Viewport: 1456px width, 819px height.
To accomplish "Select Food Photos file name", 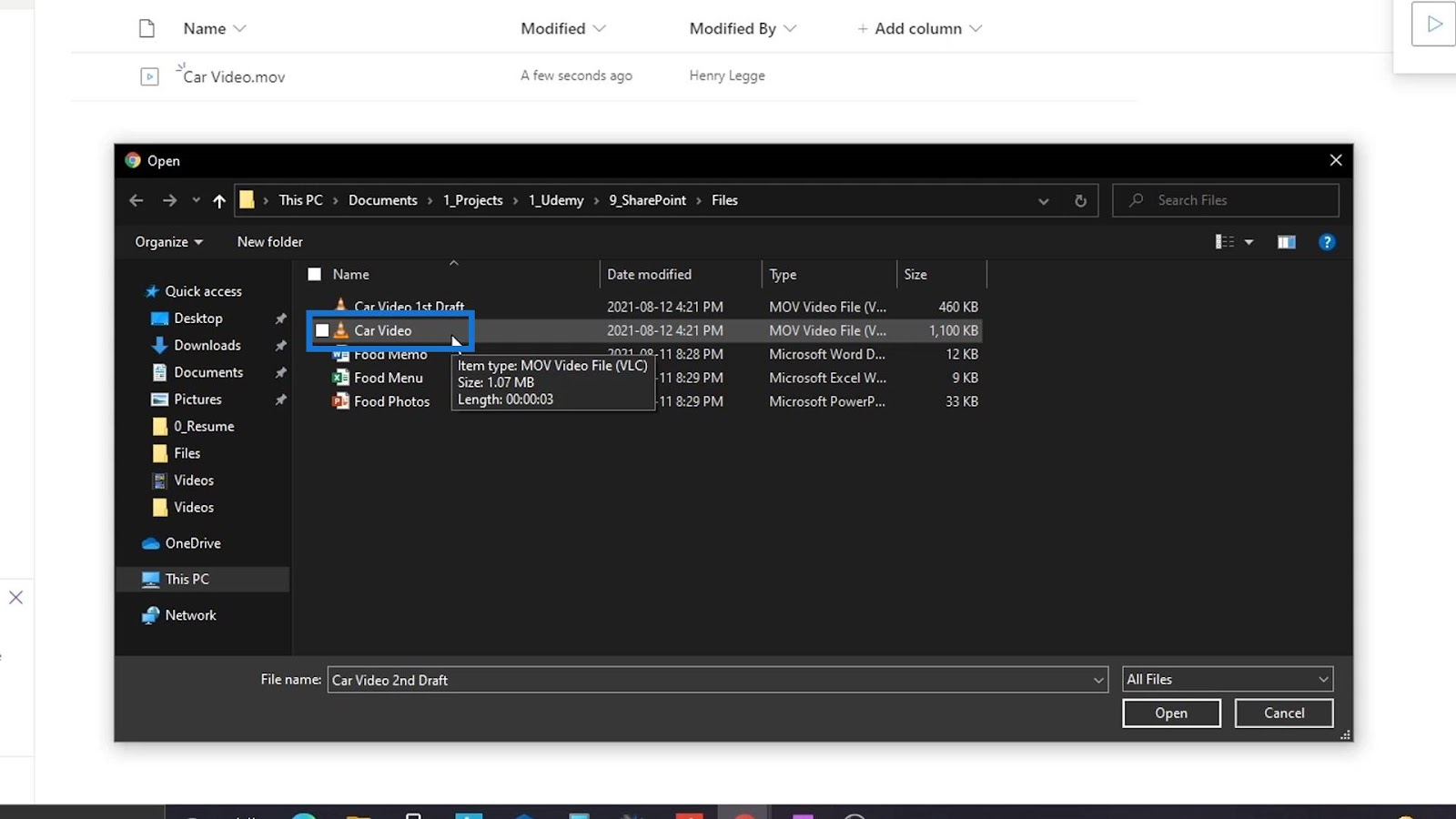I will (x=391, y=401).
